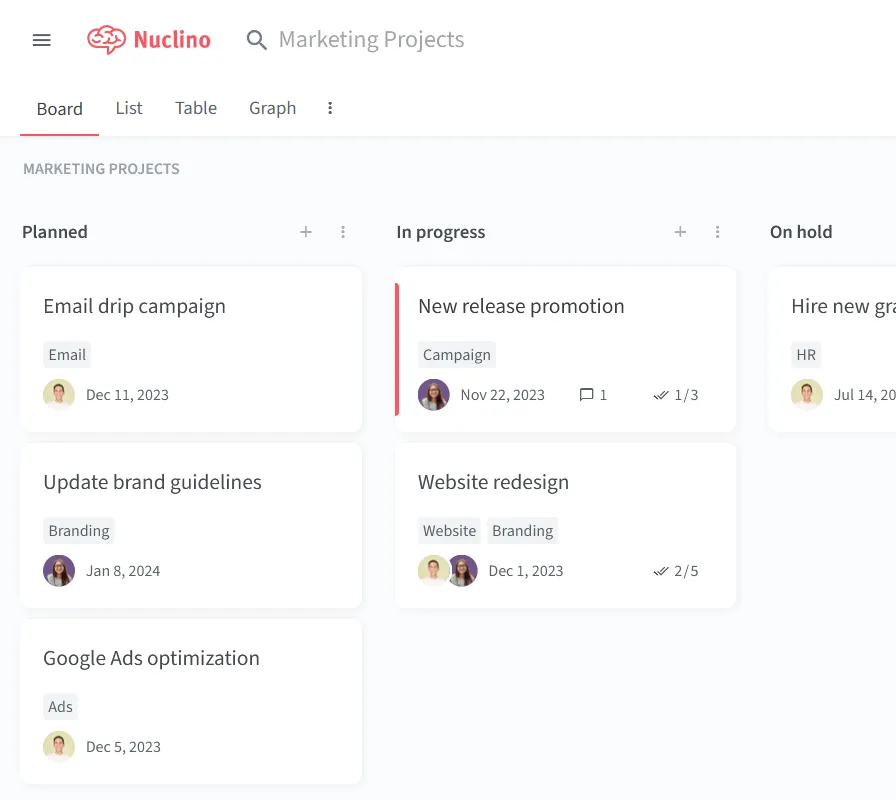
Task: Click the Website tag on Website redesign
Action: point(449,531)
